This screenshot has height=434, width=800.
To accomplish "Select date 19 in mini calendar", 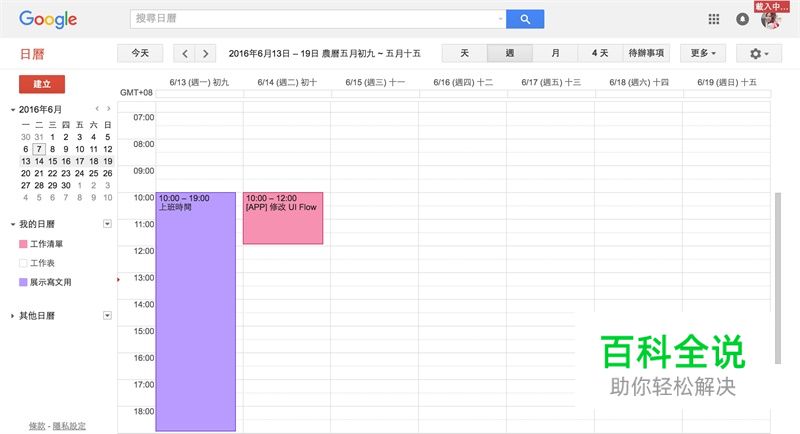I will click(x=108, y=161).
